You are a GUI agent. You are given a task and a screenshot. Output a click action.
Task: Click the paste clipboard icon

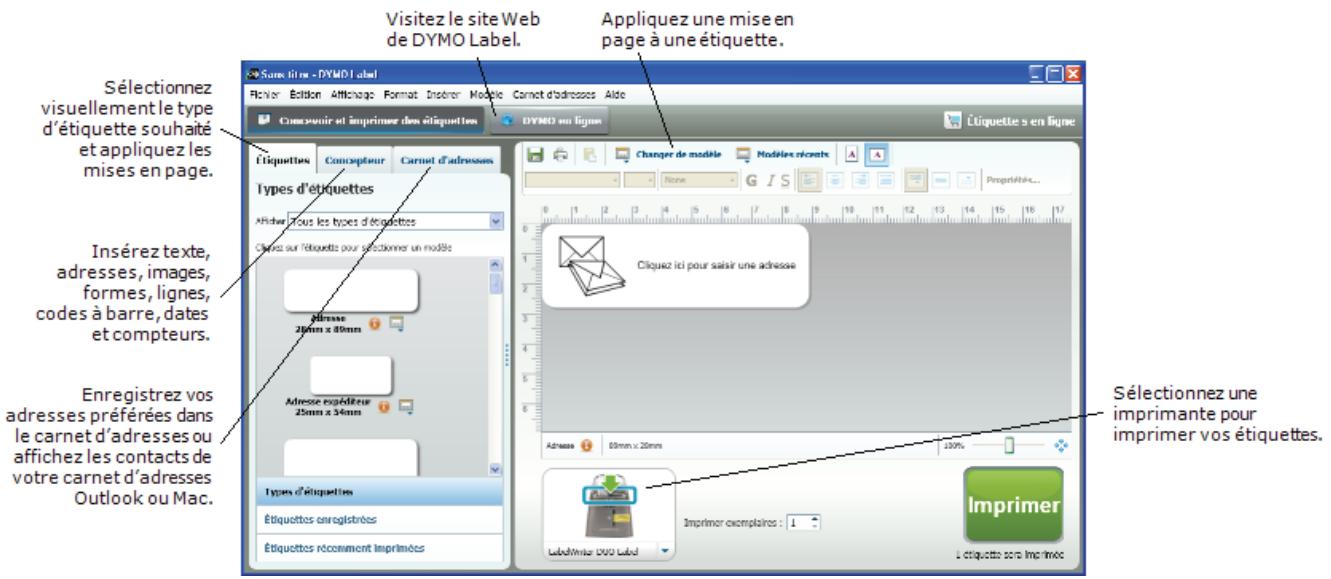coord(590,155)
